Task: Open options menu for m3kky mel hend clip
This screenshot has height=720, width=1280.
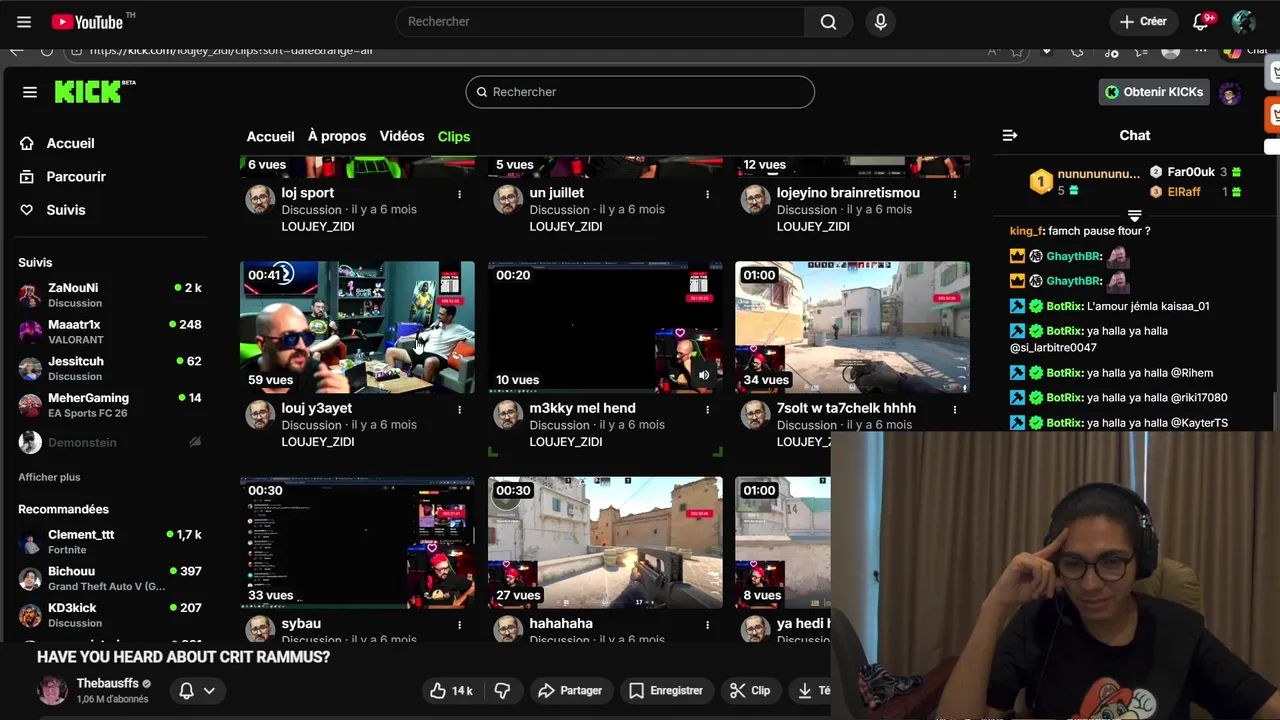Action: click(707, 409)
